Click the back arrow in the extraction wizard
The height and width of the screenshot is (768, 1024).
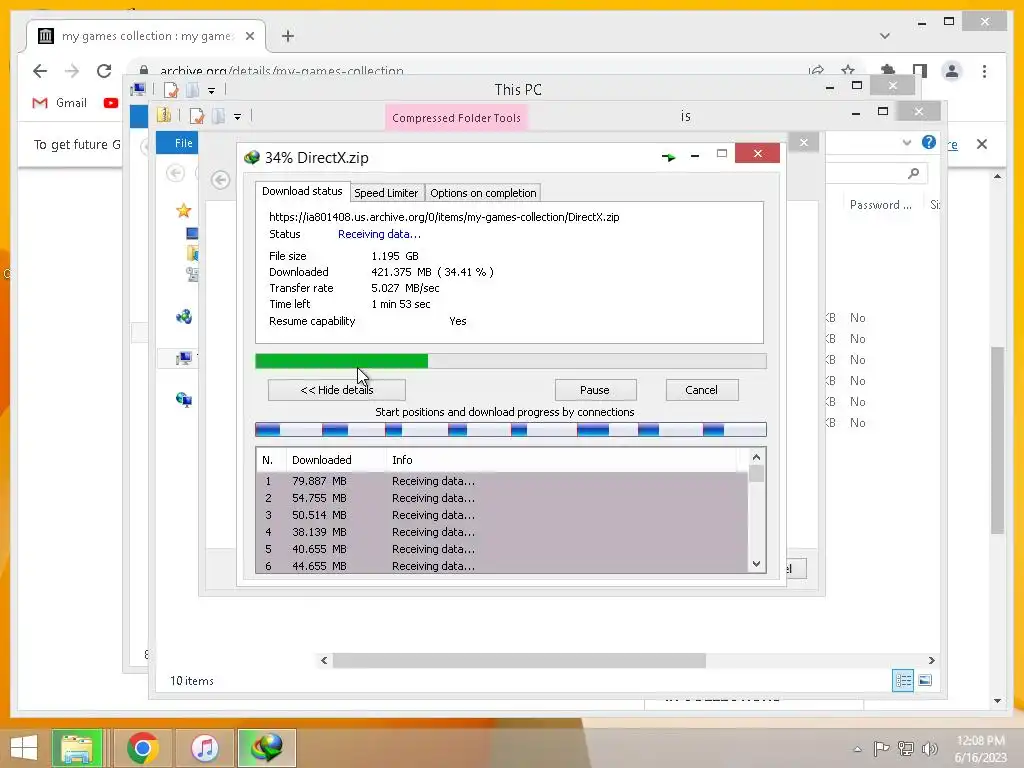[x=221, y=180]
